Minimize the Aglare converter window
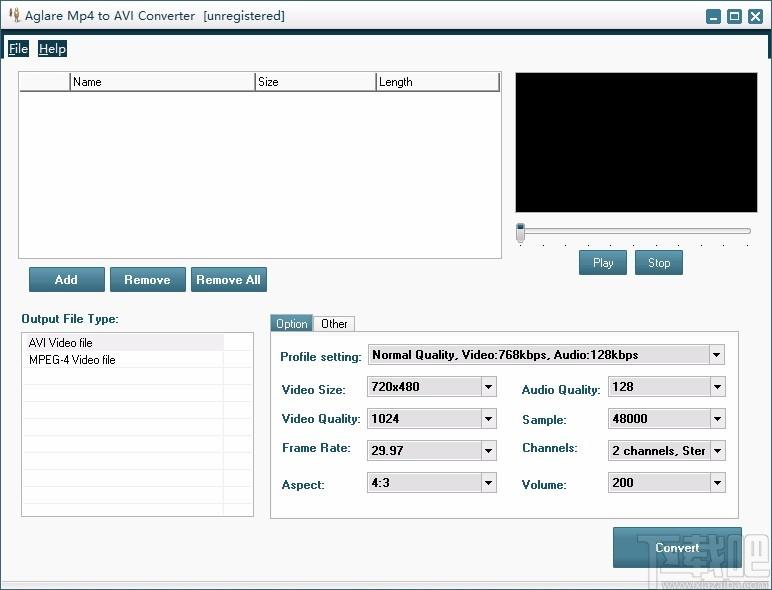Viewport: 772px width, 590px height. pyautogui.click(x=713, y=16)
